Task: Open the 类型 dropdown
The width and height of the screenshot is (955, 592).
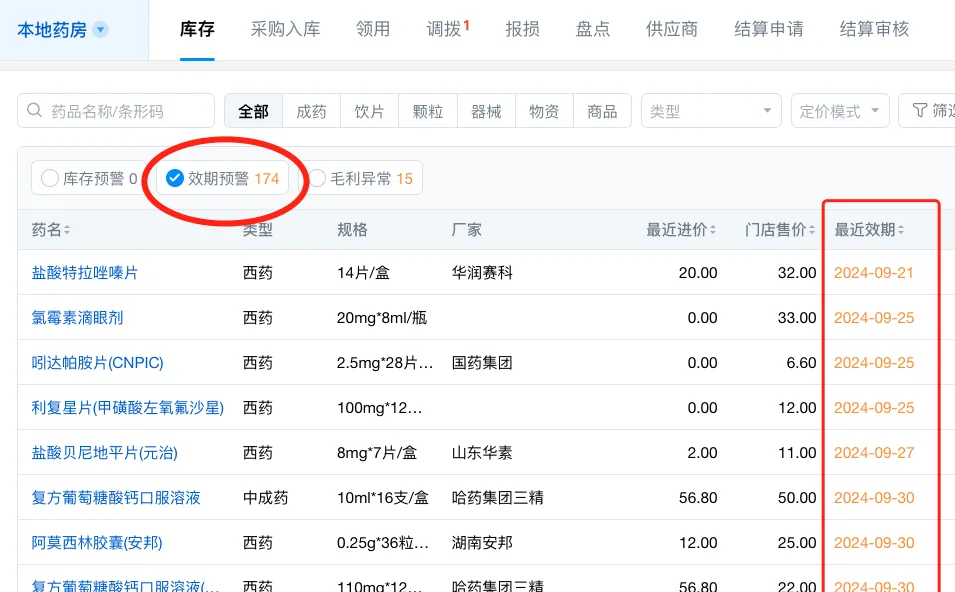Action: click(x=711, y=111)
